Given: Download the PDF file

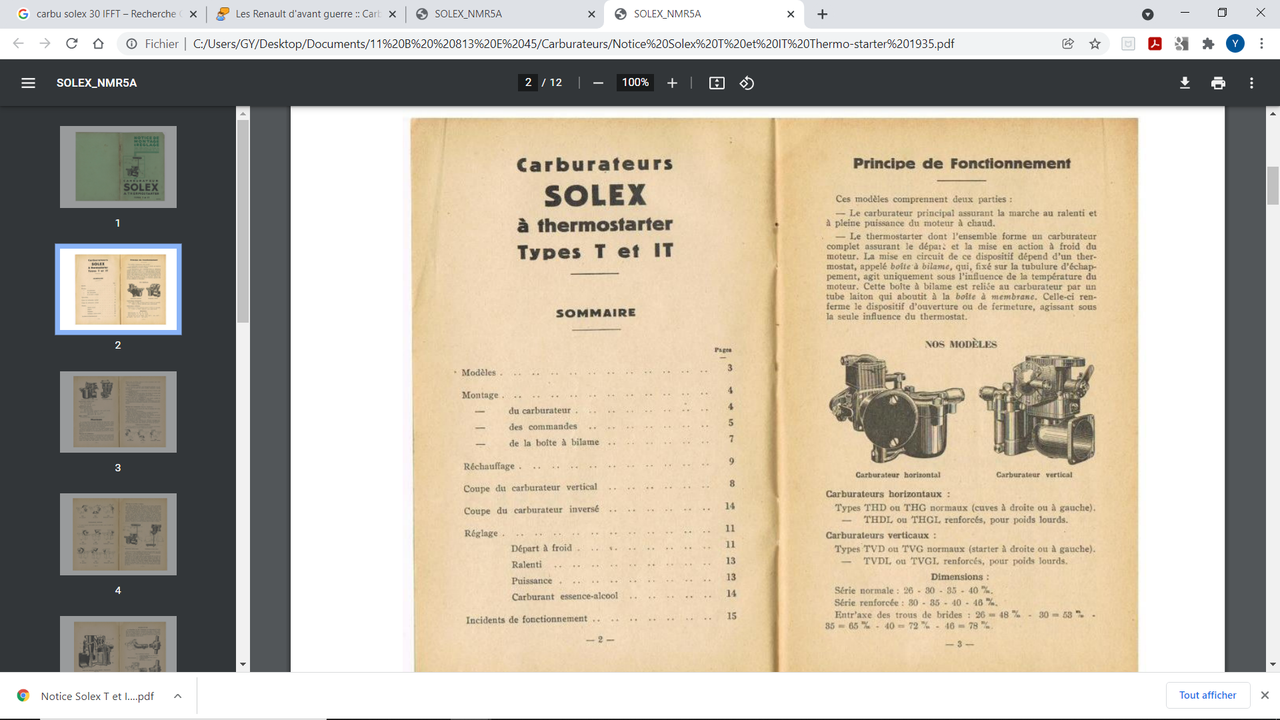Looking at the screenshot, I should (x=1185, y=83).
